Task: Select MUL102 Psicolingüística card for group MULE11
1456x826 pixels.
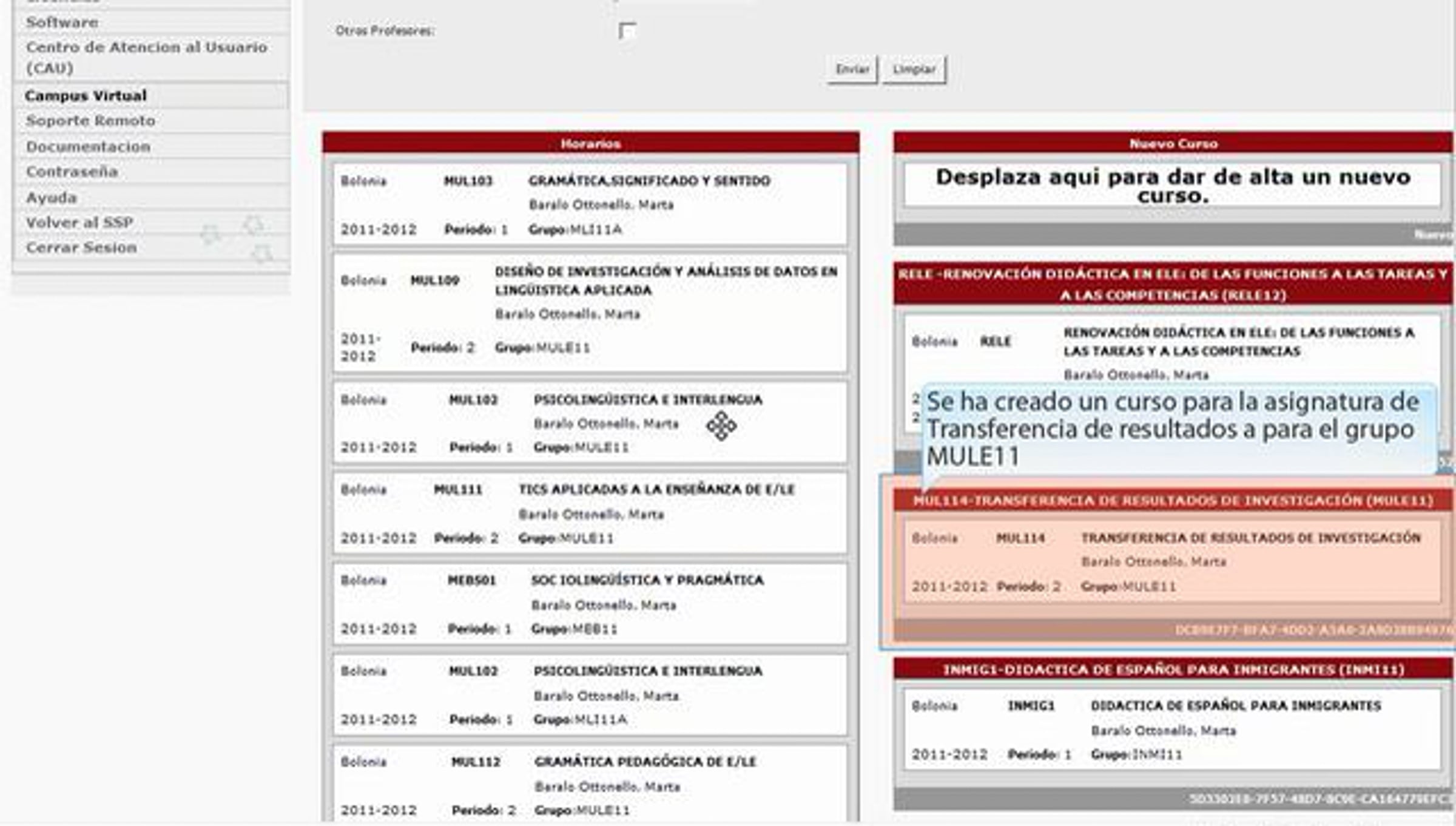Action: click(590, 423)
